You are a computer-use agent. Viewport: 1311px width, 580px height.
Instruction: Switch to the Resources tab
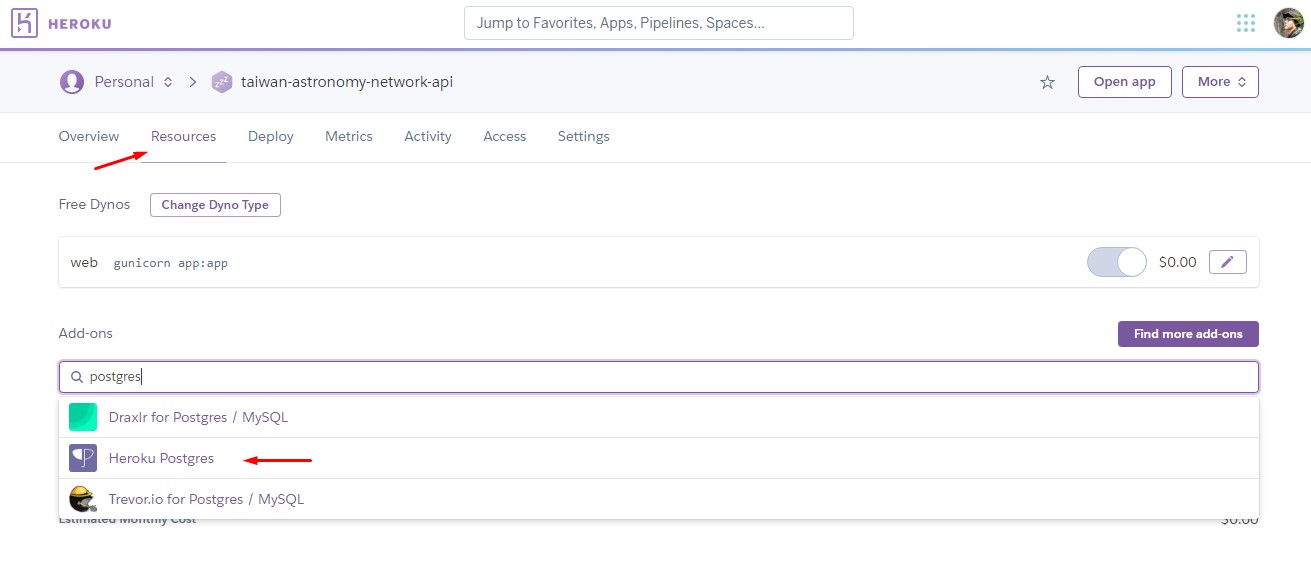click(183, 136)
